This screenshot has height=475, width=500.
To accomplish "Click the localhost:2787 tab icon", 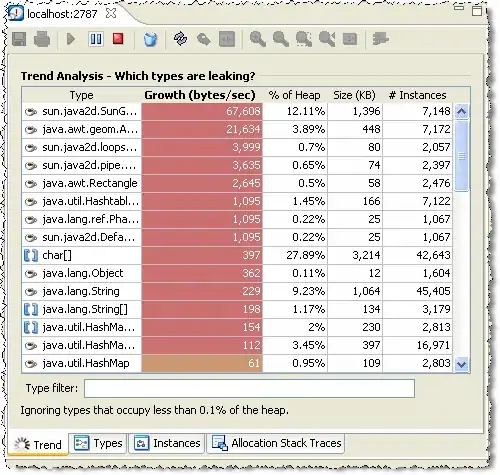I will pos(16,13).
